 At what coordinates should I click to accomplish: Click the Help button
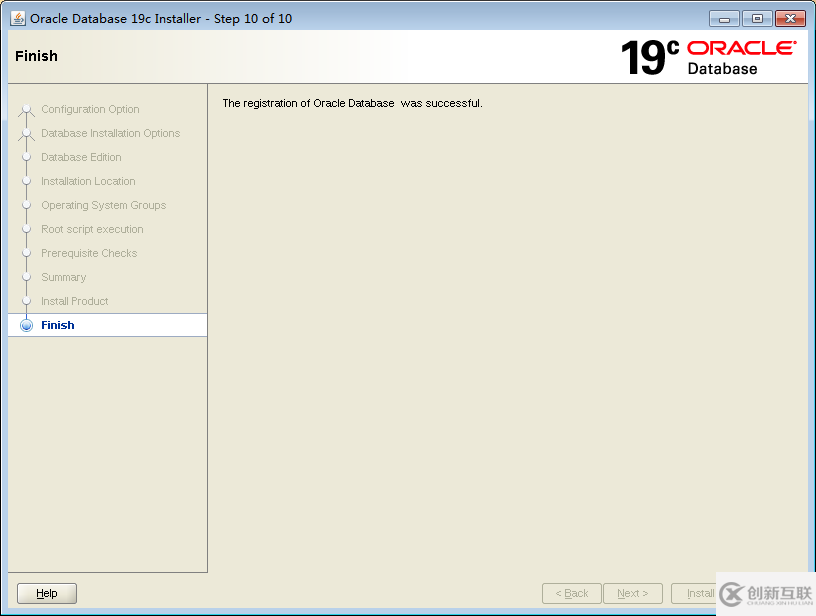(47, 593)
